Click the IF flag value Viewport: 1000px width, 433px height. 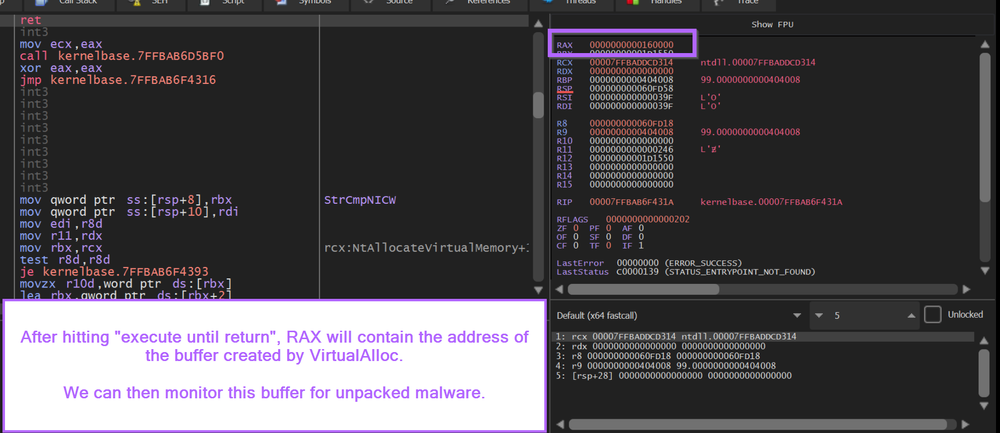click(641, 246)
